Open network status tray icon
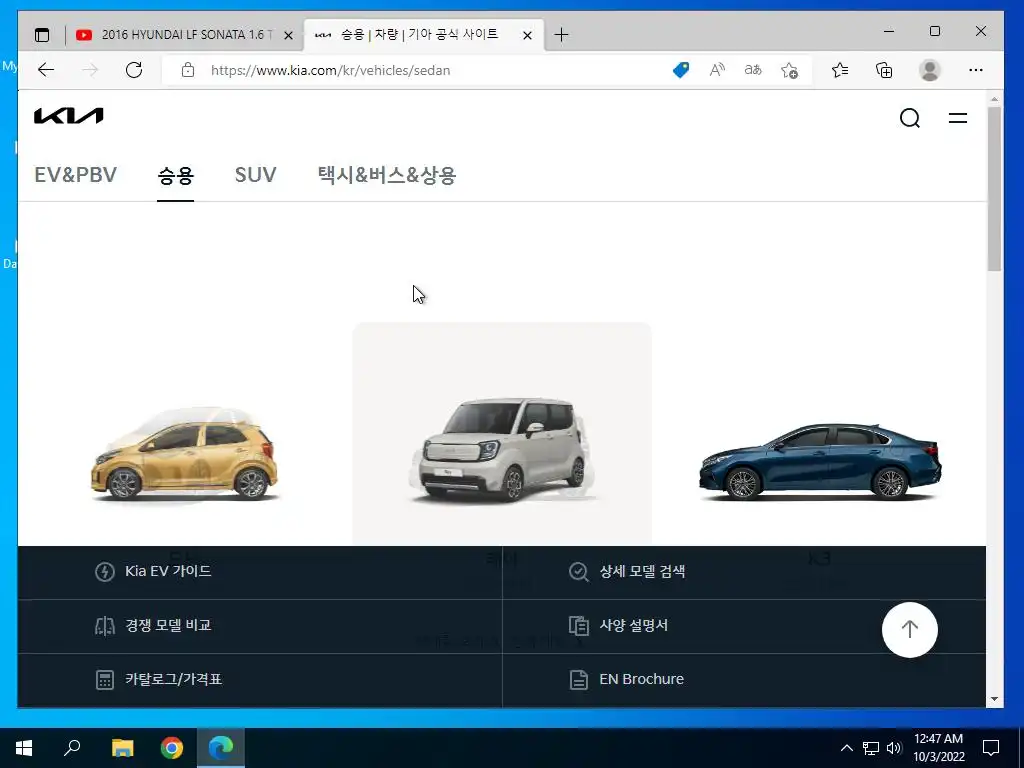1024x768 pixels. pos(871,748)
